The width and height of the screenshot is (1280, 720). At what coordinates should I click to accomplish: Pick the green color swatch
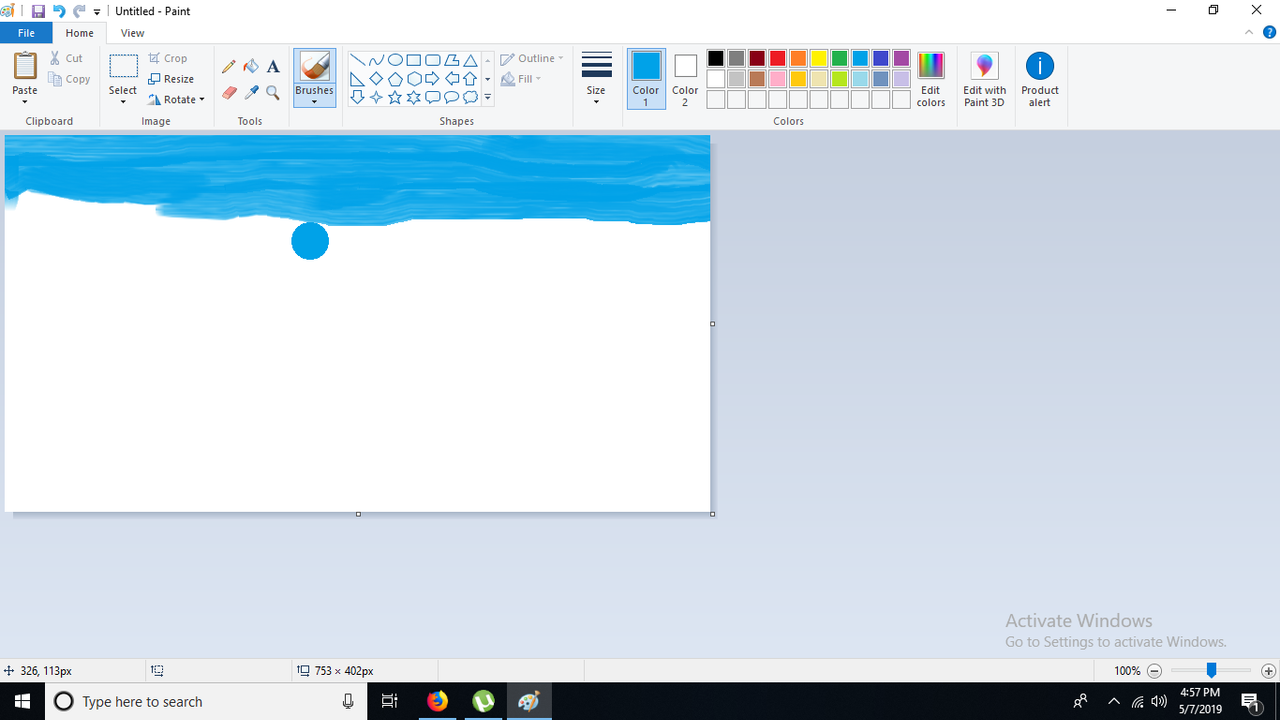coord(840,59)
